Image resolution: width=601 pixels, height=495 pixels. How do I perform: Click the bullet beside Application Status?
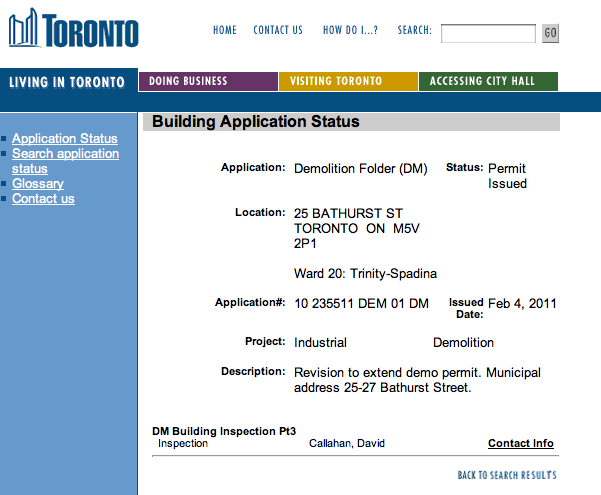point(4,139)
